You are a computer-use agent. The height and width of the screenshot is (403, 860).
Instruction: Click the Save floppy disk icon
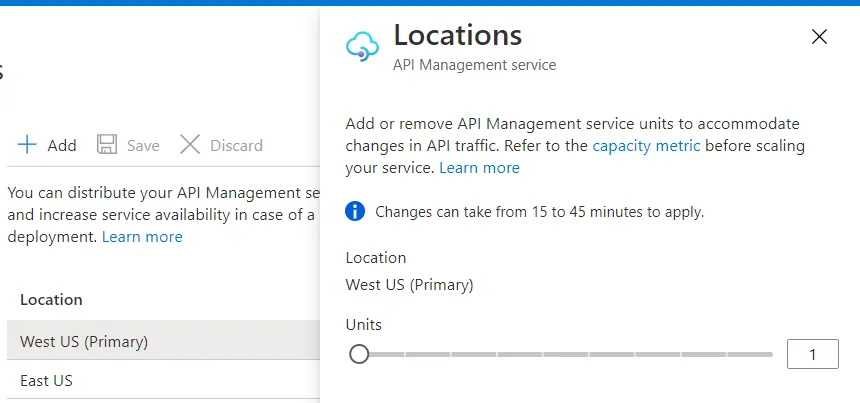107,145
